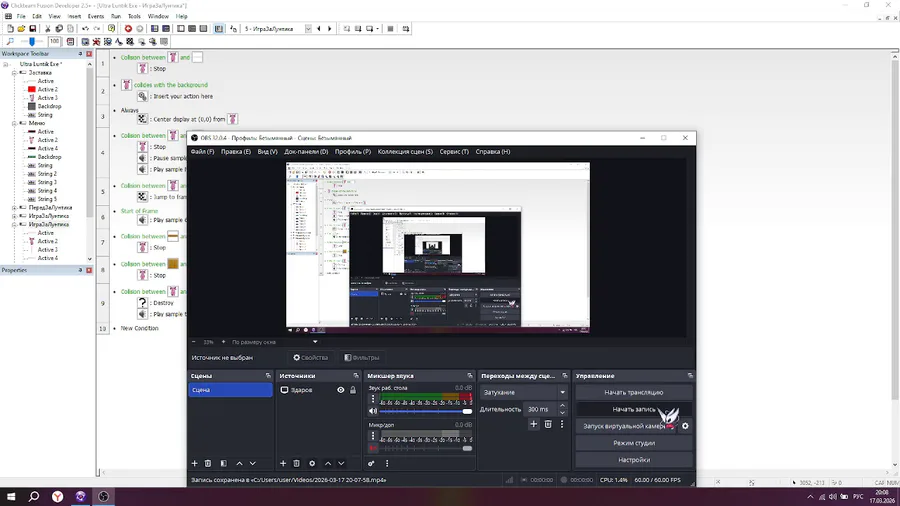
Task: Add a new source with the plus icon
Action: [282, 464]
